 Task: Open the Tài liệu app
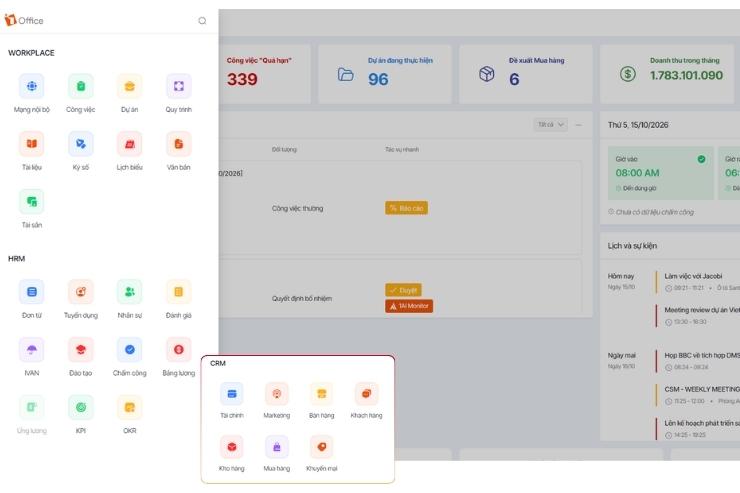(x=32, y=144)
